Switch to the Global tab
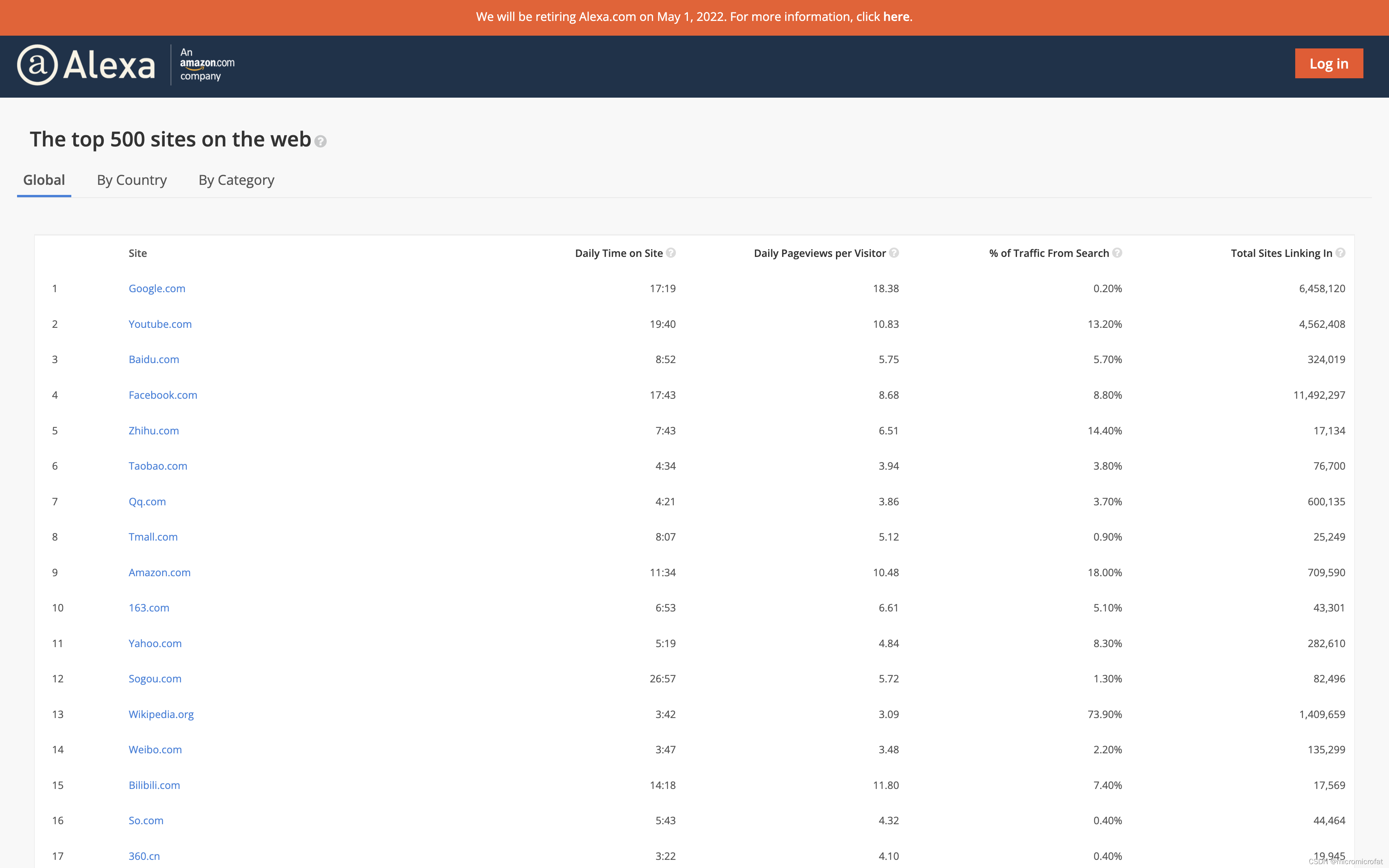 (x=44, y=180)
